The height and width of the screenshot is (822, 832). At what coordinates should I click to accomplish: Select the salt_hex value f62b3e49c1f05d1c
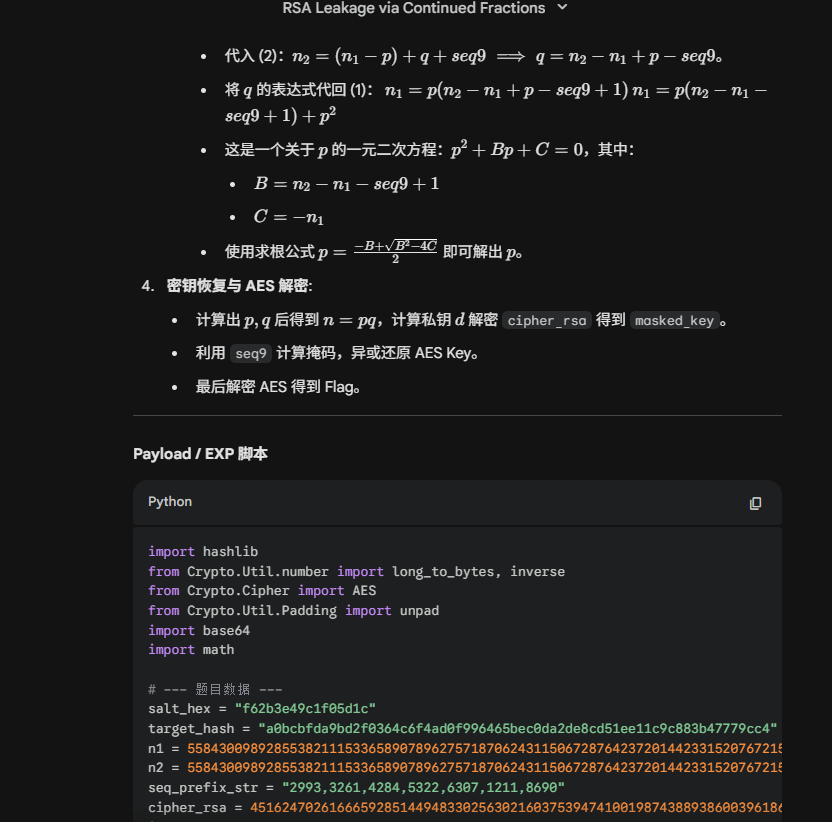pyautogui.click(x=307, y=708)
